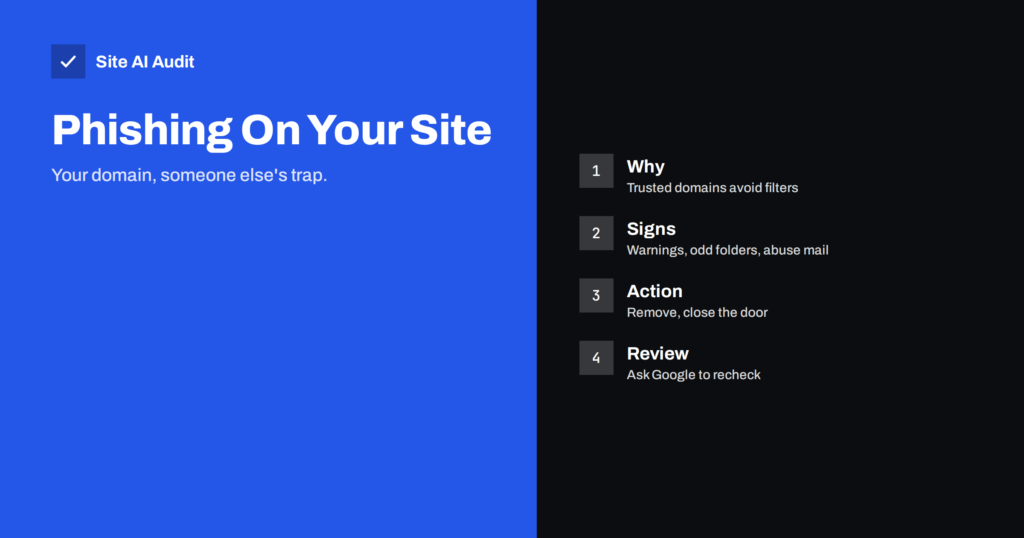
Task: Click the subtitle 'Your domain, someone else's trap.'
Action: point(189,176)
